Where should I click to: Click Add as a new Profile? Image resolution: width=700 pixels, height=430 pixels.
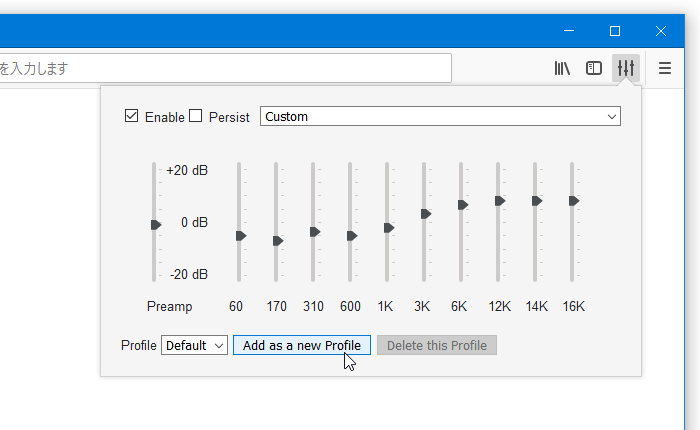coord(302,345)
